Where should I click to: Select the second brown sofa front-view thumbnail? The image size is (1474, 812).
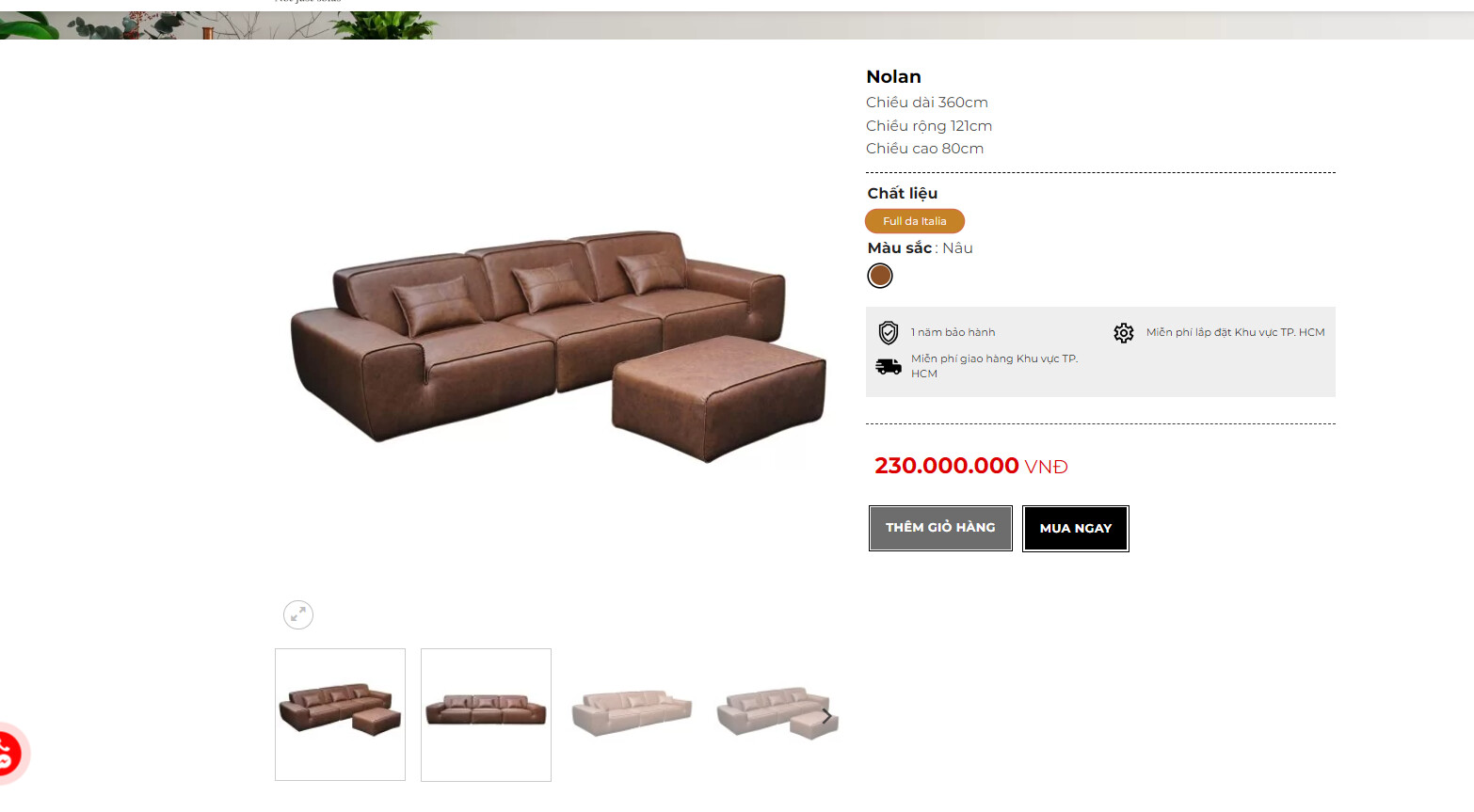[486, 714]
